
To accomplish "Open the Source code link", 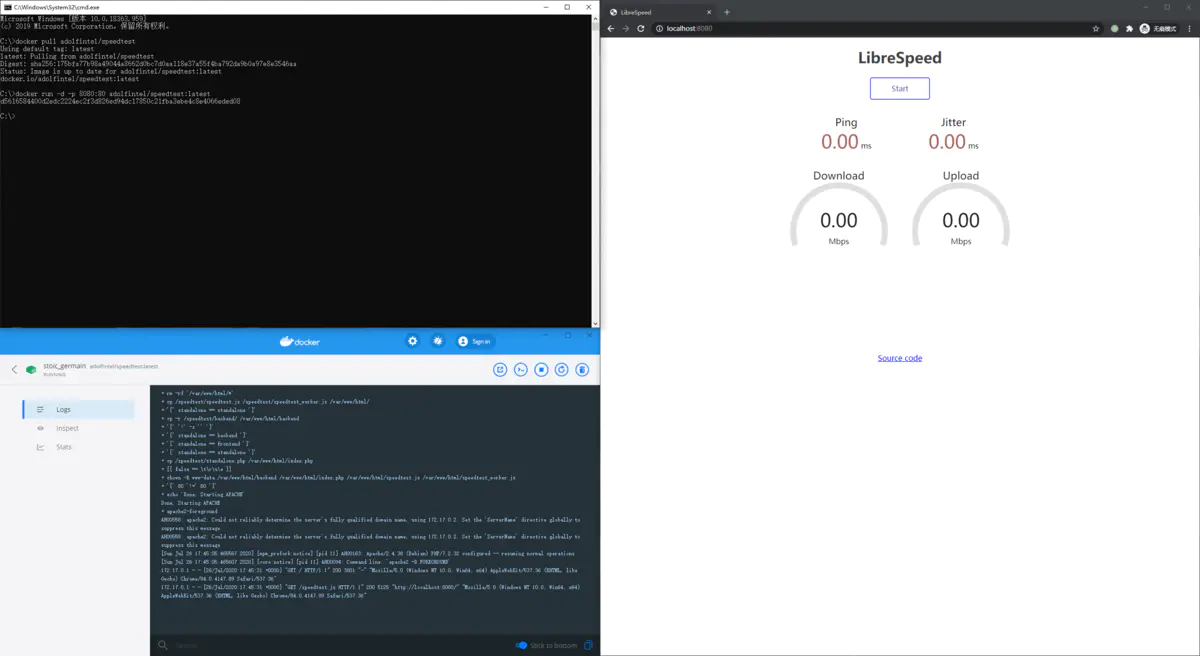I will pos(900,358).
